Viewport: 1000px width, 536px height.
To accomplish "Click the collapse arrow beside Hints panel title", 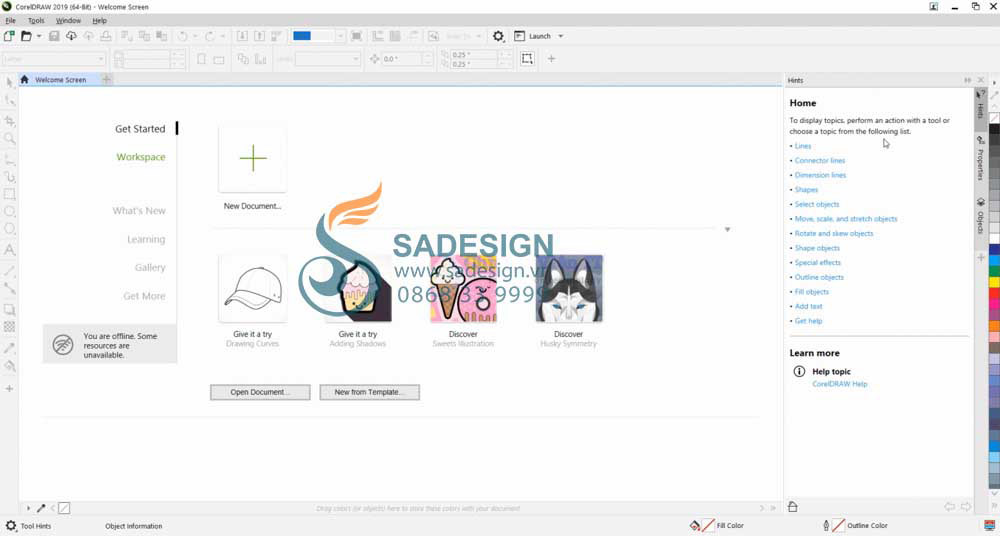I will point(967,80).
